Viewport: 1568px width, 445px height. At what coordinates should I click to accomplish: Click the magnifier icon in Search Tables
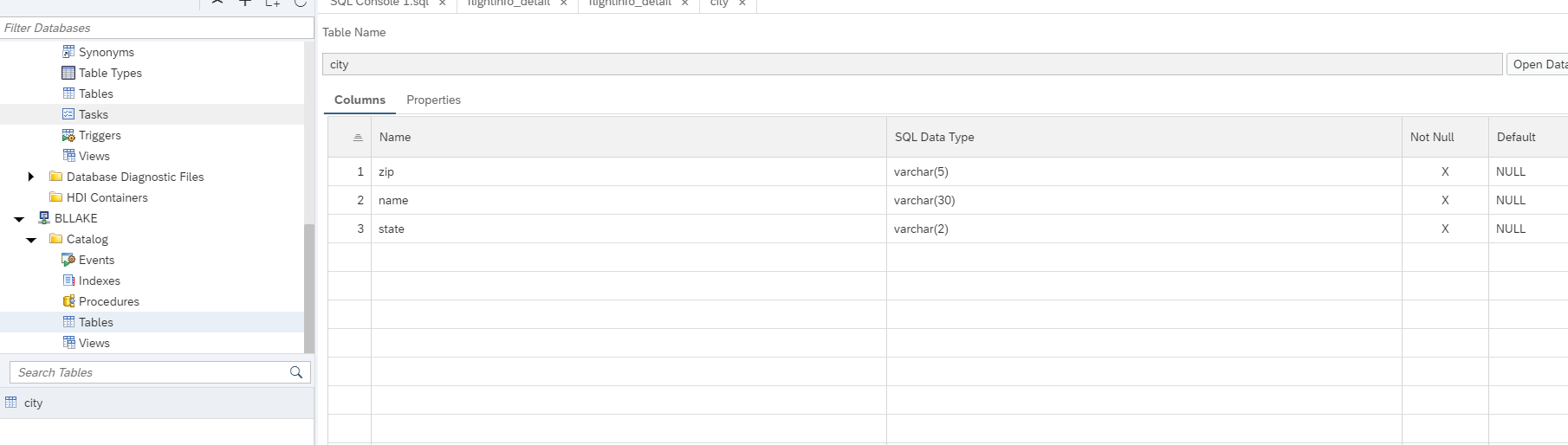[296, 372]
